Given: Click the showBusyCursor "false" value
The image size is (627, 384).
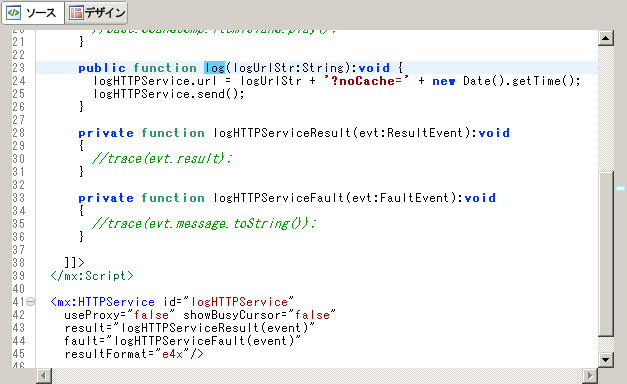Looking at the screenshot, I should tap(312, 315).
